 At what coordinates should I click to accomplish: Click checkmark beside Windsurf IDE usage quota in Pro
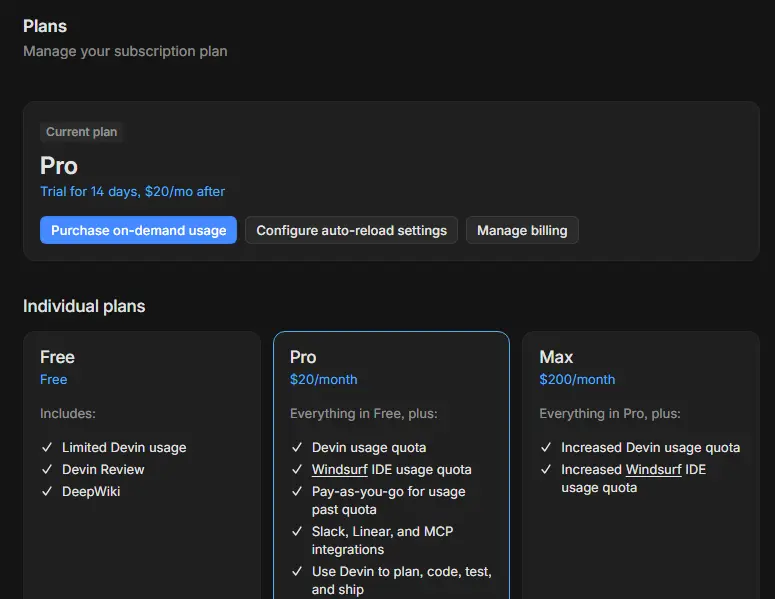point(297,470)
